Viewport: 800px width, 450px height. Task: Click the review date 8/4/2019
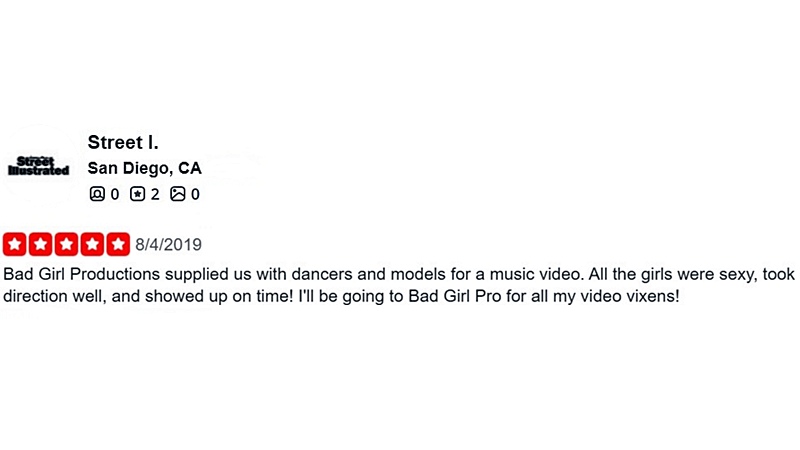[x=169, y=244]
